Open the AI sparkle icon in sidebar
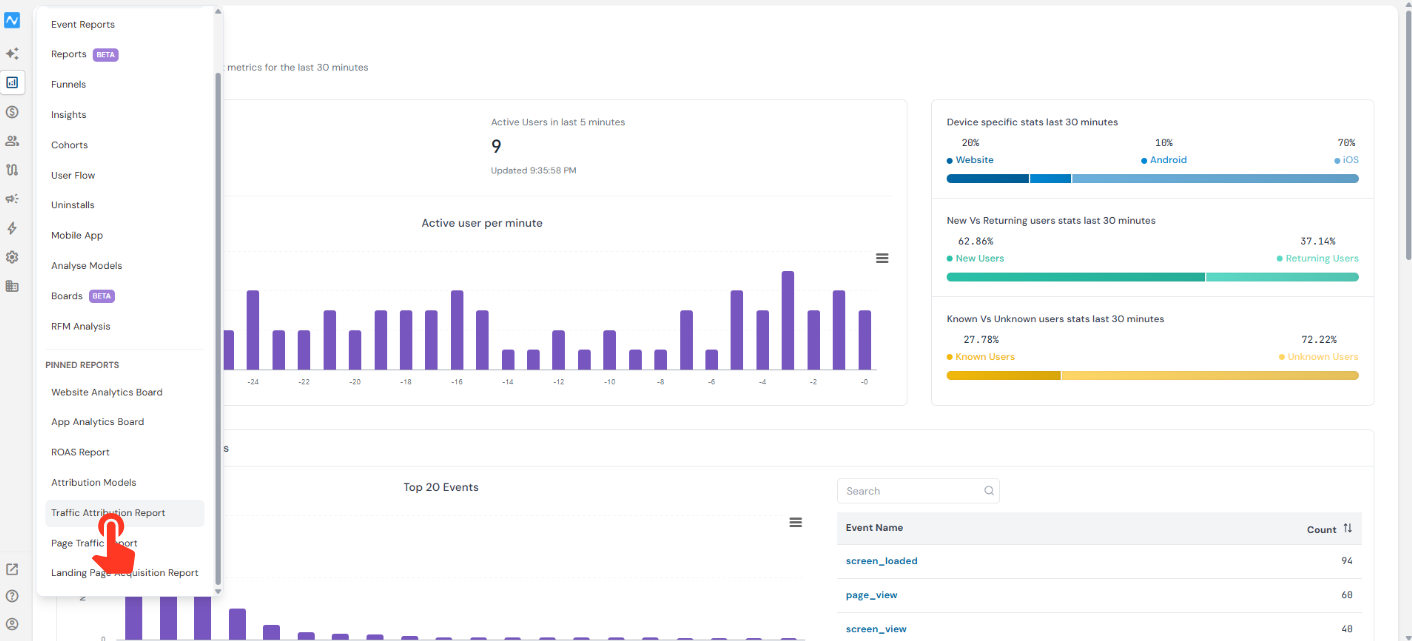Viewport: 1412px width, 641px height. pos(12,54)
